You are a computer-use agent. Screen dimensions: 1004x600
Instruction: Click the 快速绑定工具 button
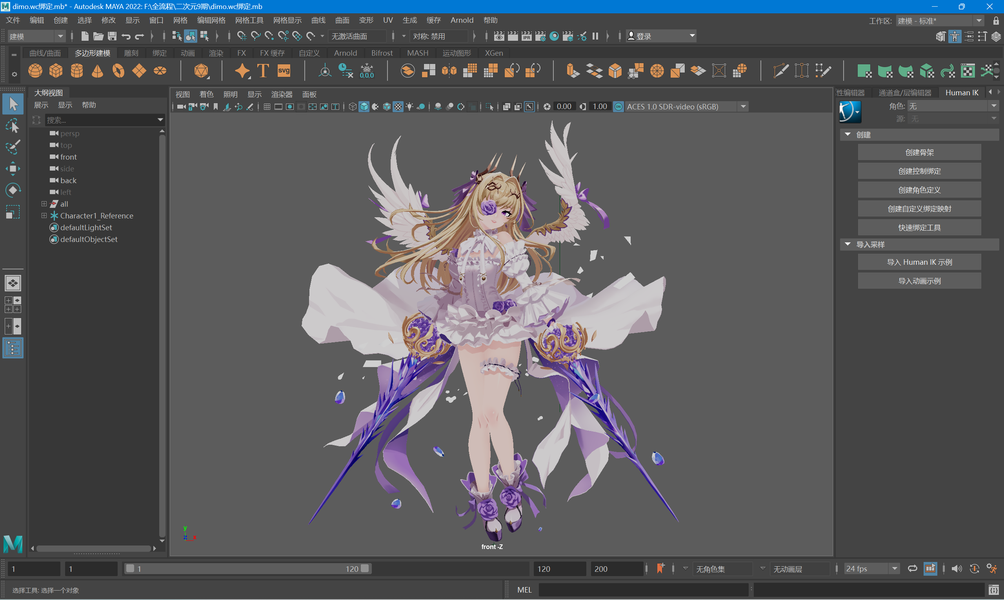[919, 227]
